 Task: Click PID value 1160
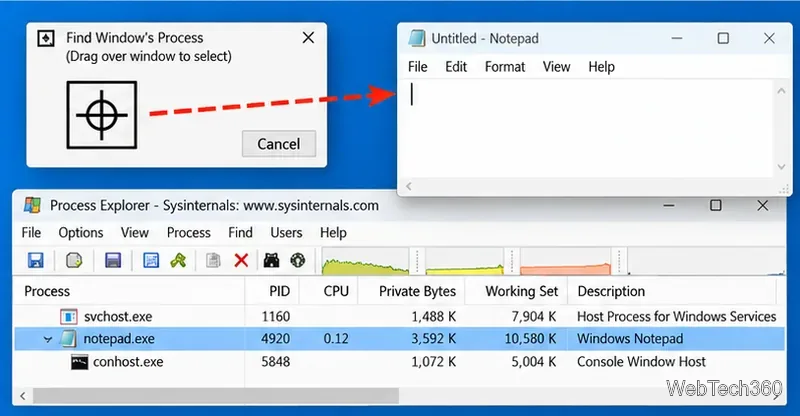pos(276,316)
